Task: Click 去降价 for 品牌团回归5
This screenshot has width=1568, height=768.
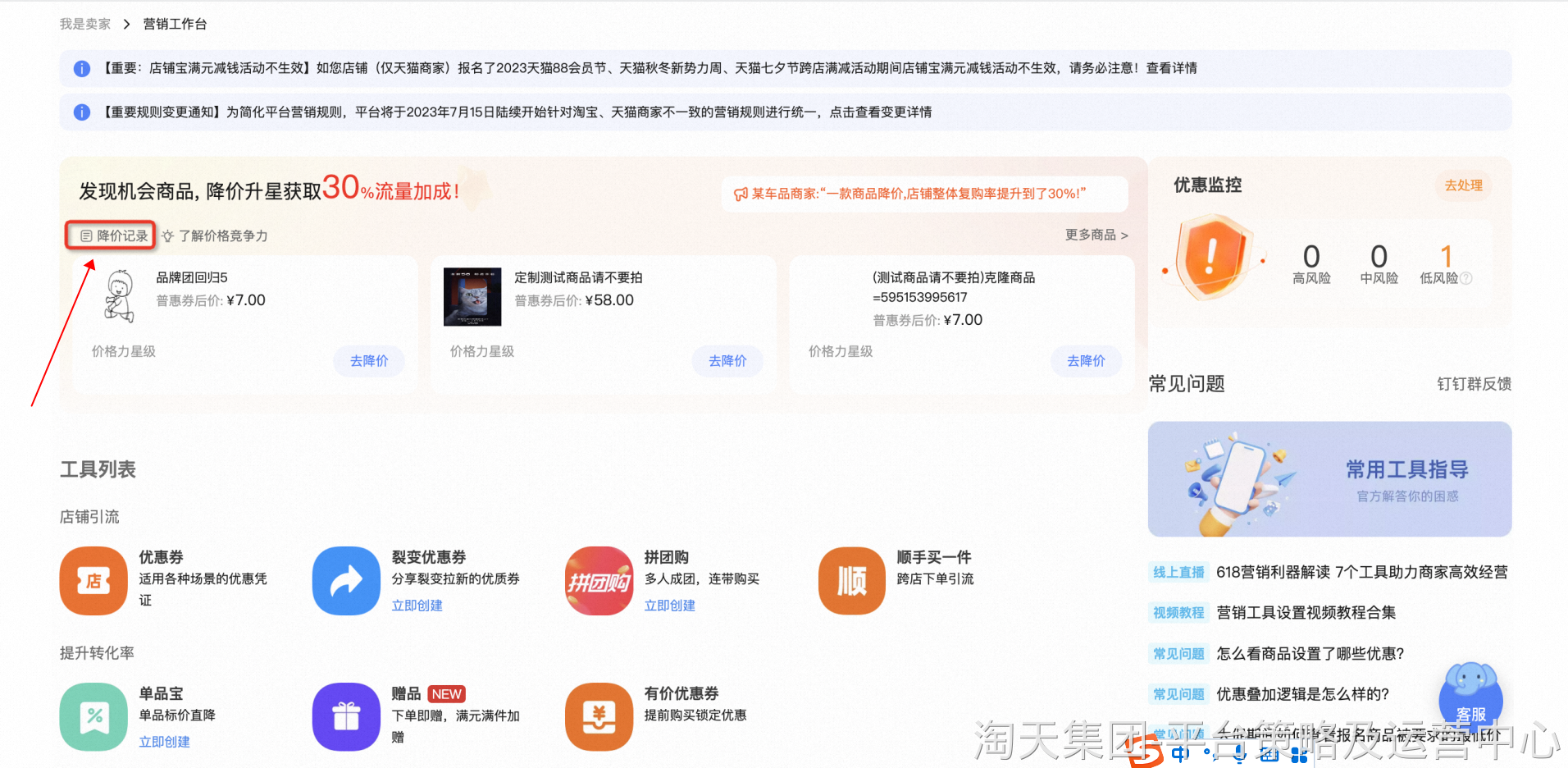Action: tap(369, 361)
